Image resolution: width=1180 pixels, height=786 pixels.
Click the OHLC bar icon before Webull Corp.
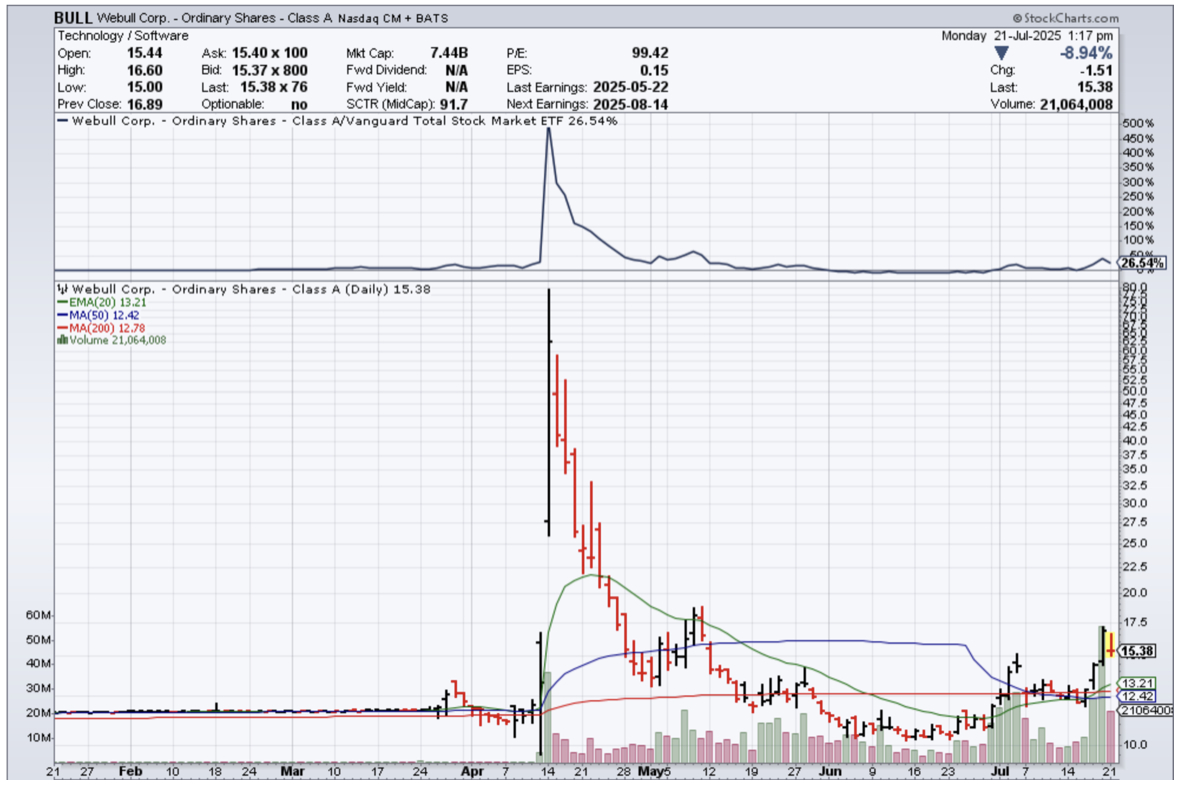pos(63,289)
